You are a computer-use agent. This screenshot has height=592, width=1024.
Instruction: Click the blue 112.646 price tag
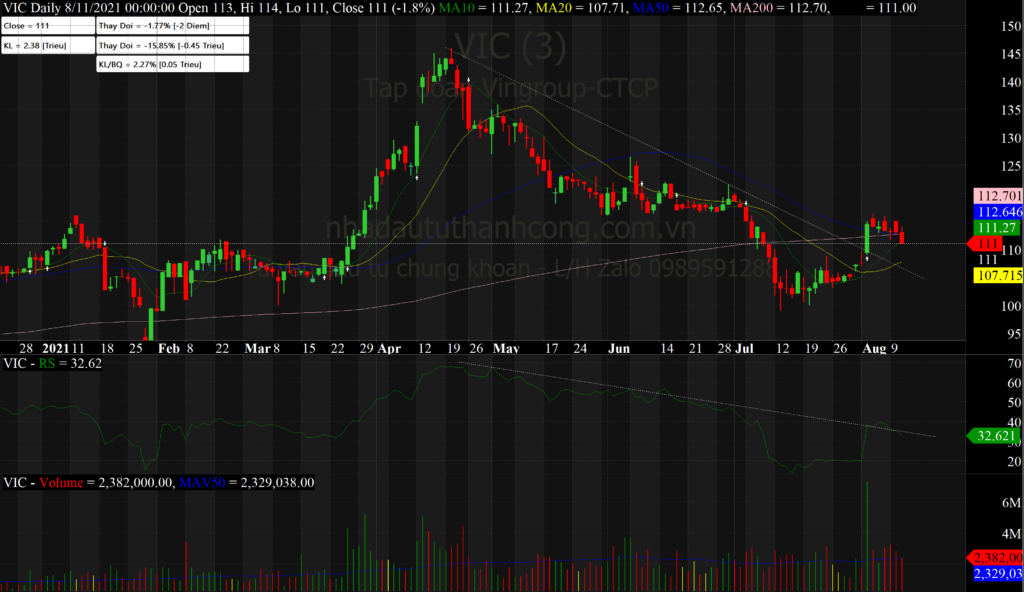pos(998,212)
